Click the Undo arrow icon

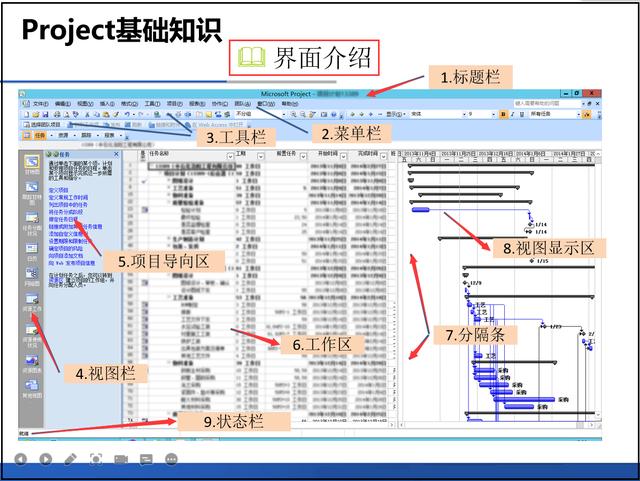point(127,115)
